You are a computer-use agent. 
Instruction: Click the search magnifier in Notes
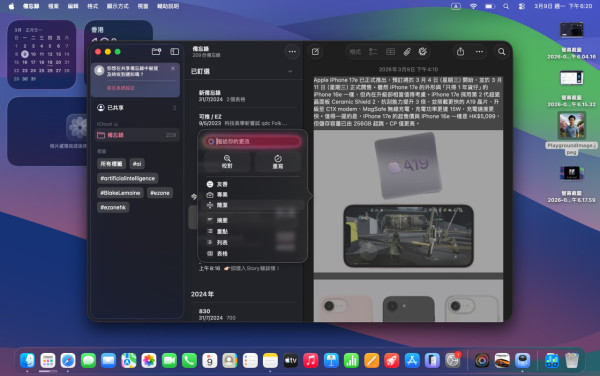pyautogui.click(x=501, y=52)
